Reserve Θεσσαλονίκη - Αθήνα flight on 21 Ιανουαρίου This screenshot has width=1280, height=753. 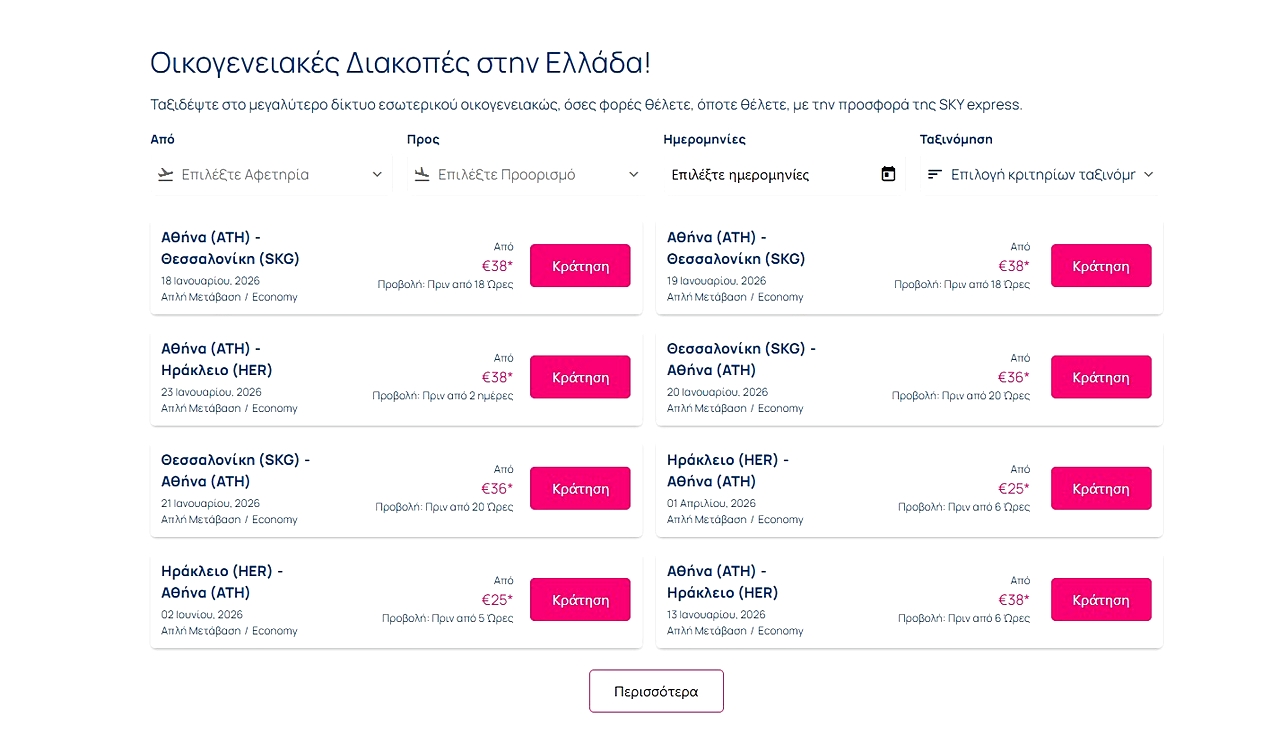pos(580,489)
